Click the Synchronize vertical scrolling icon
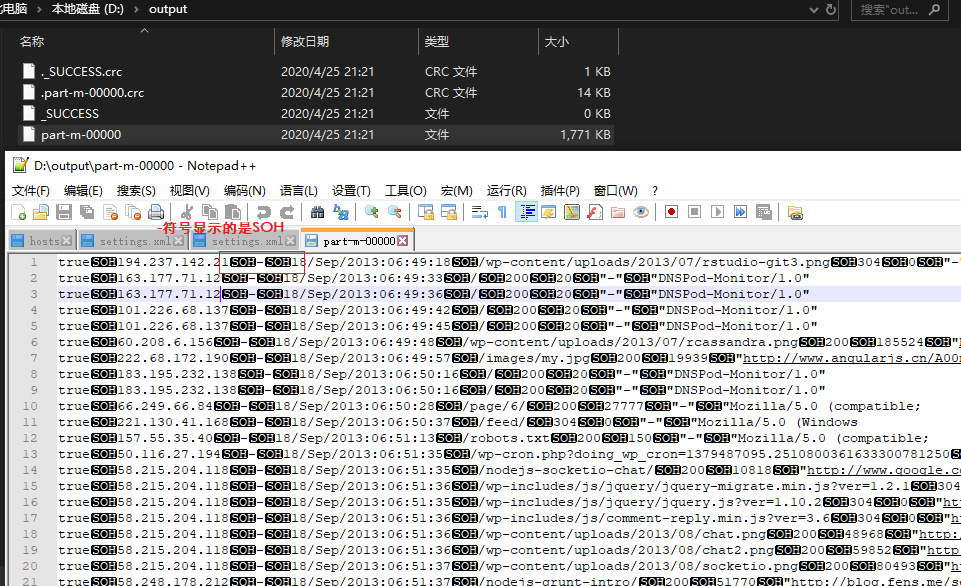Viewport: 961px width, 586px height. pos(425,213)
